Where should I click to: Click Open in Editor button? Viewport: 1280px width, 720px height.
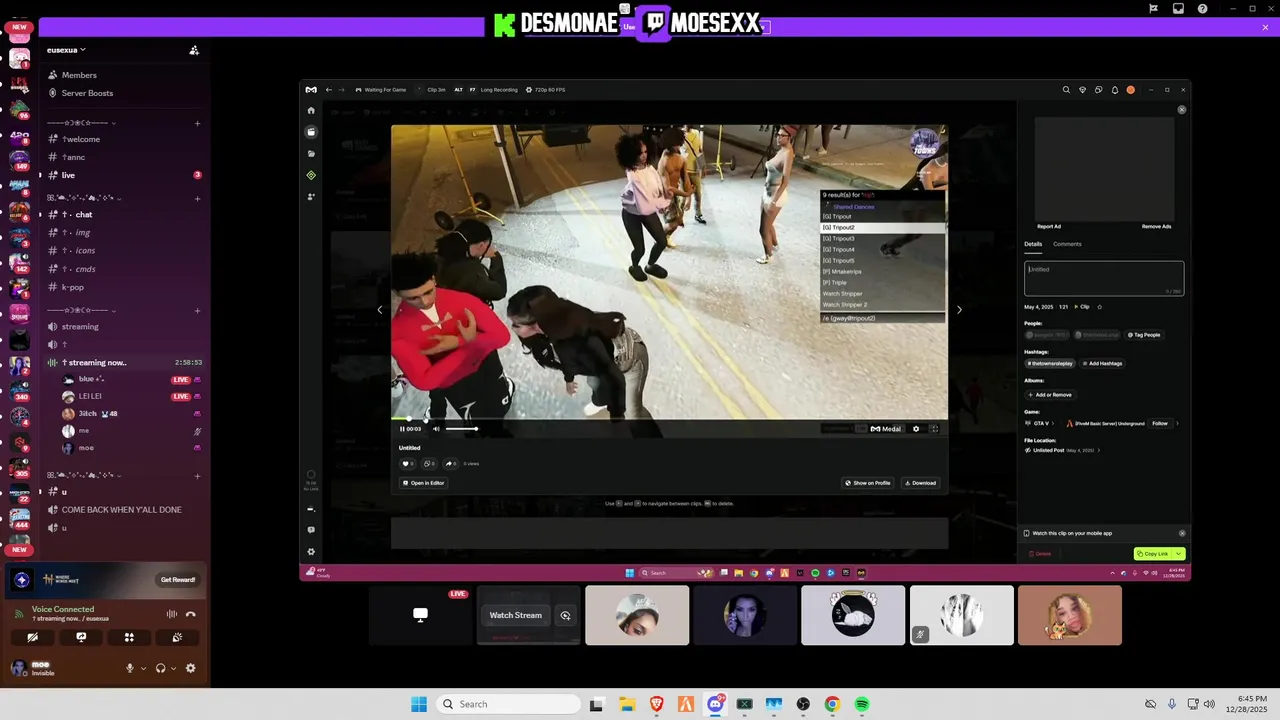pyautogui.click(x=423, y=483)
